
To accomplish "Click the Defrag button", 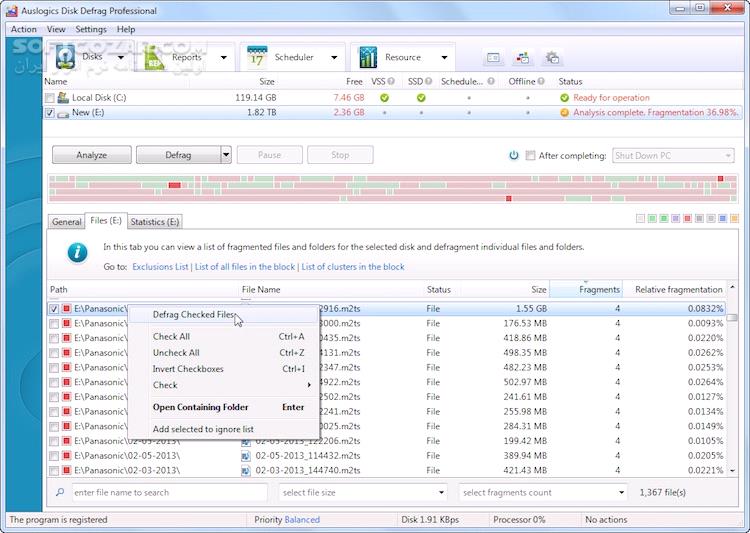I will coord(178,155).
